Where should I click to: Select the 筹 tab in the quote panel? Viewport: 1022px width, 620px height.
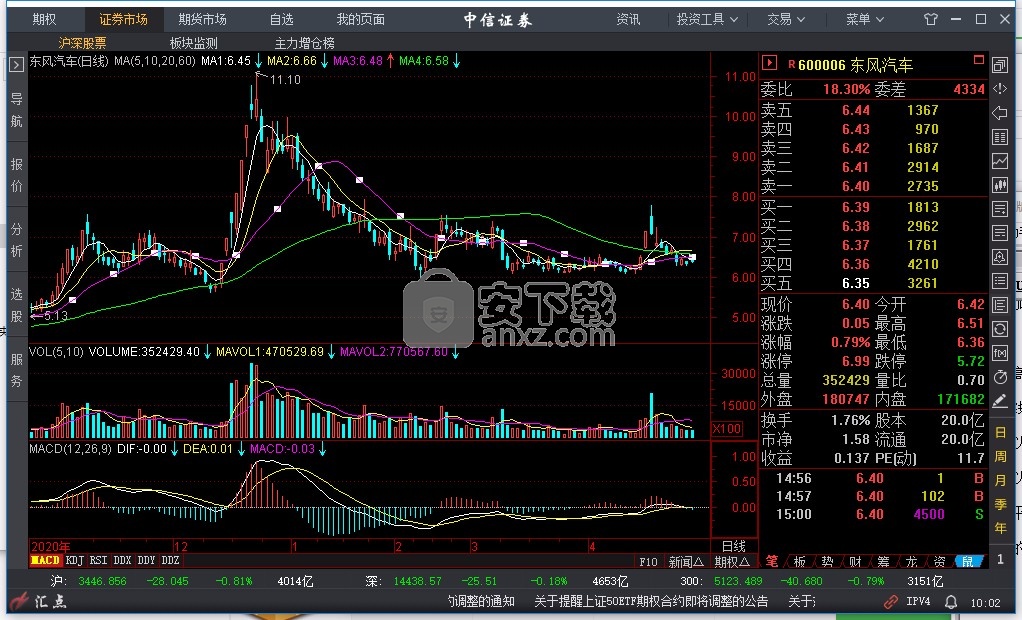[x=883, y=561]
